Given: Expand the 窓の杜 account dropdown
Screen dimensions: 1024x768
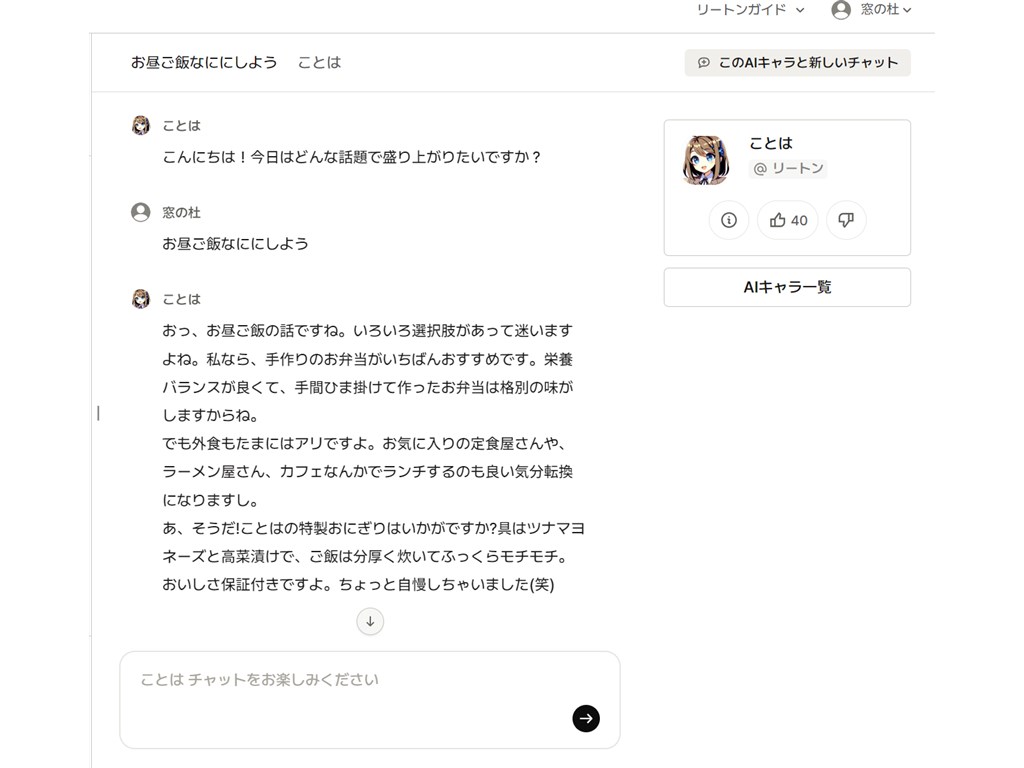Looking at the screenshot, I should [x=907, y=10].
